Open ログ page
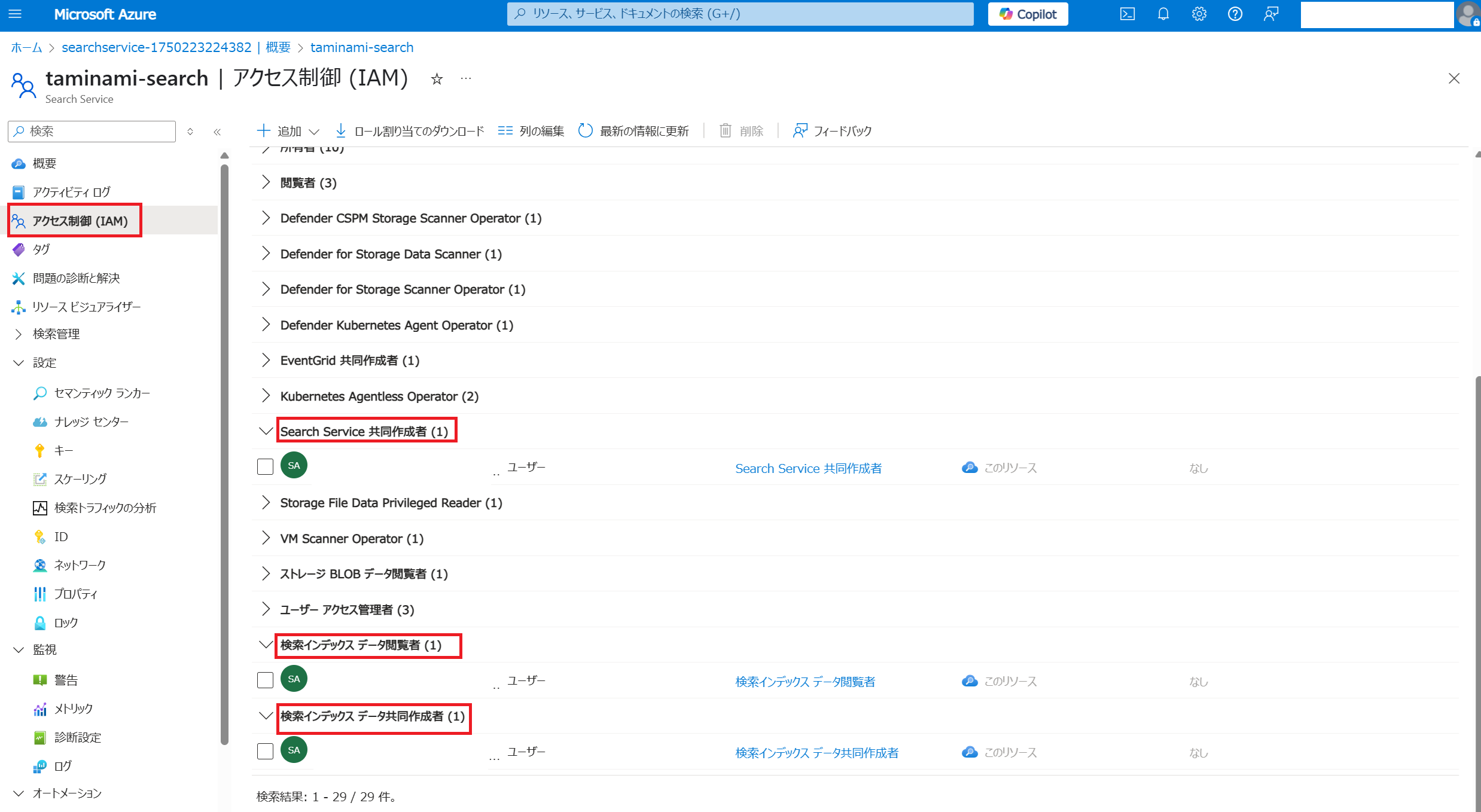1481x812 pixels. [63, 766]
